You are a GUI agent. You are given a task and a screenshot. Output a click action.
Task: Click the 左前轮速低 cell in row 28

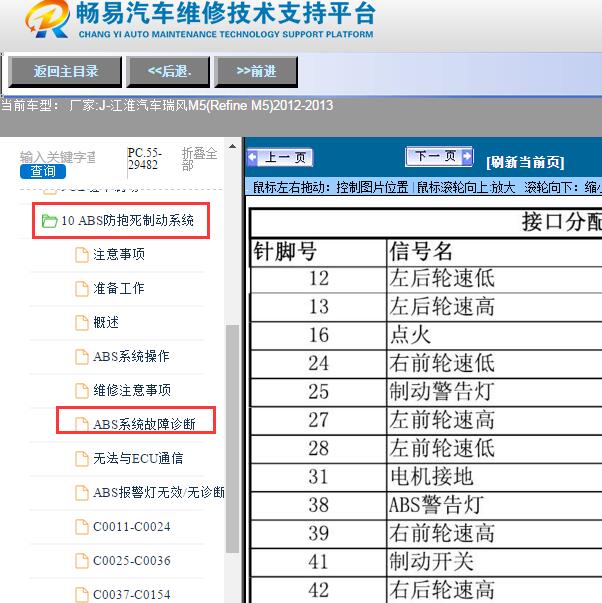tap(442, 448)
